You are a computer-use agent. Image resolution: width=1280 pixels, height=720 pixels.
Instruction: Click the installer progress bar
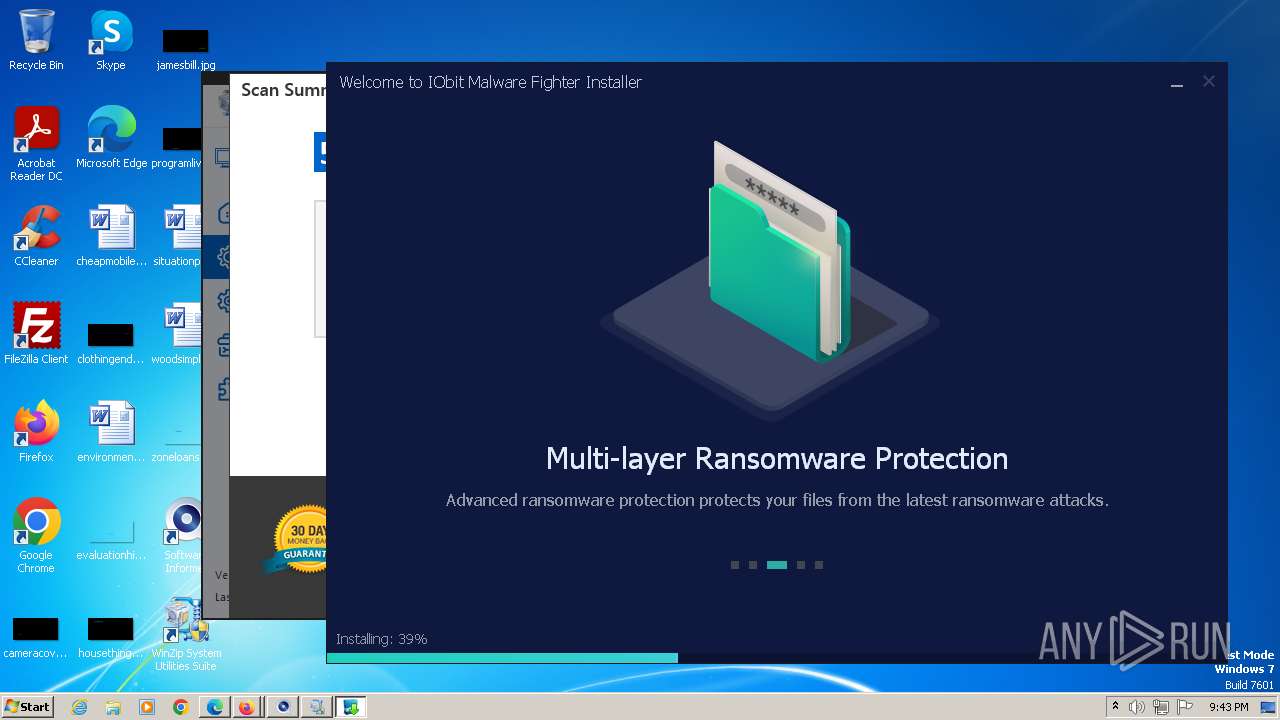tap(777, 658)
